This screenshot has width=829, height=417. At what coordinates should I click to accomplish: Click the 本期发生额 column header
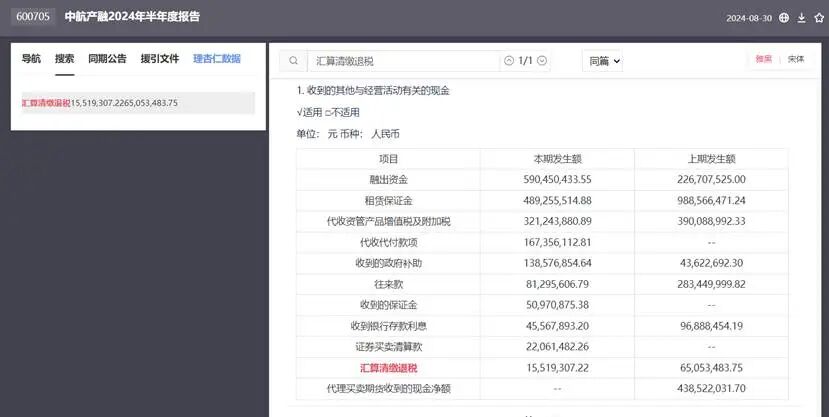coord(557,159)
